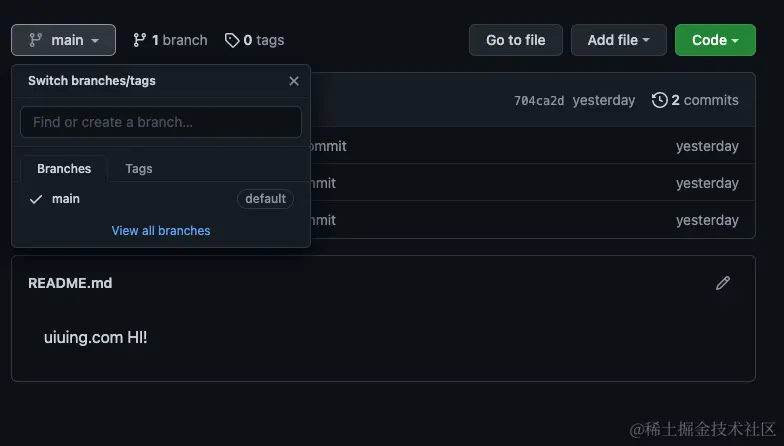Select the uiuing.com HI! readme text

tap(96, 338)
